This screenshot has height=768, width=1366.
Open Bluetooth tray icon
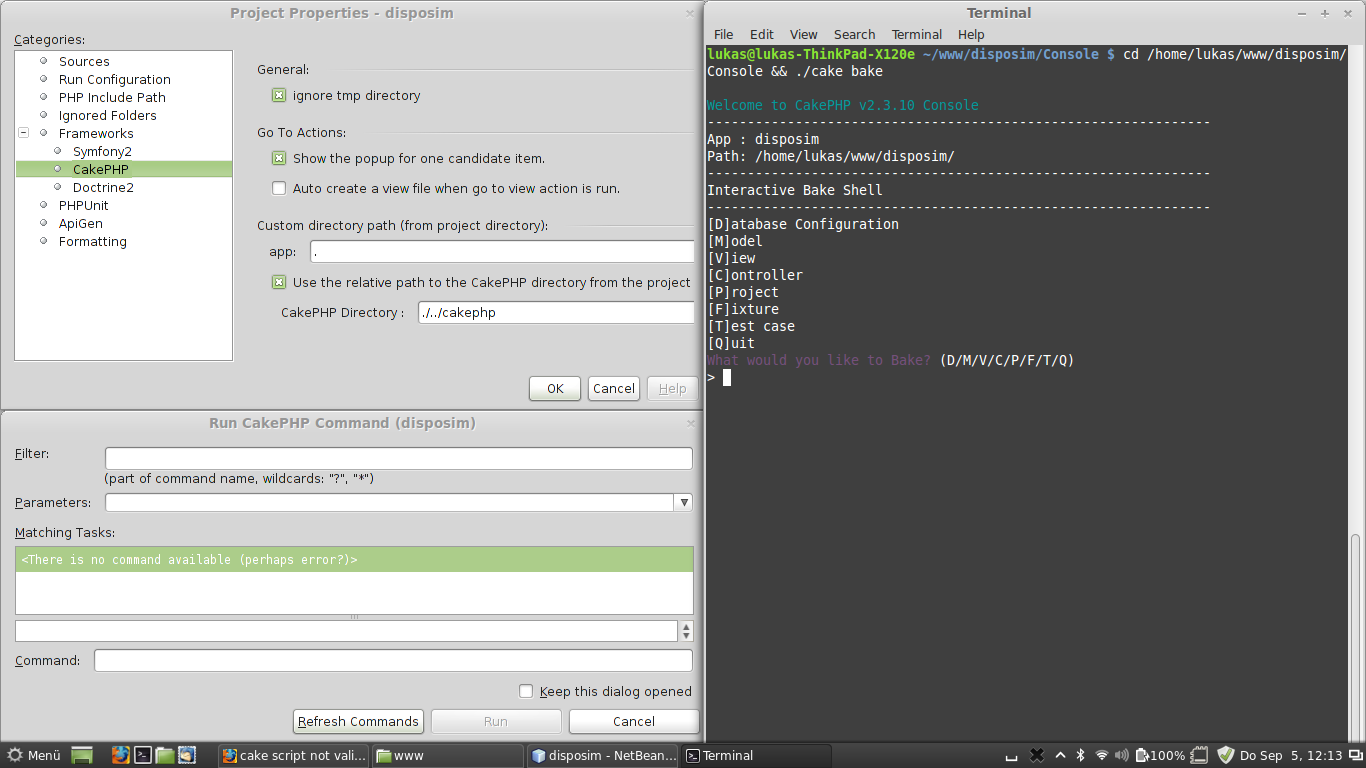(x=1080, y=755)
